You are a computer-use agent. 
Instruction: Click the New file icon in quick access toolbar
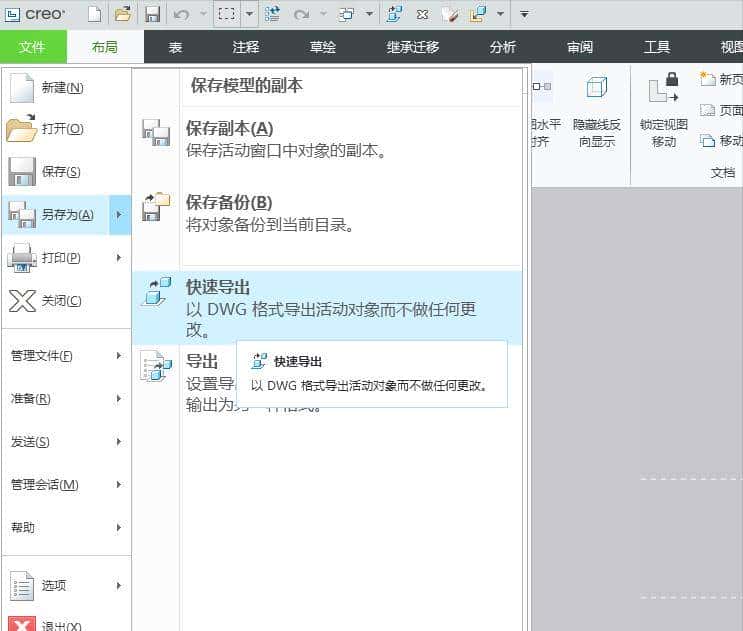94,14
